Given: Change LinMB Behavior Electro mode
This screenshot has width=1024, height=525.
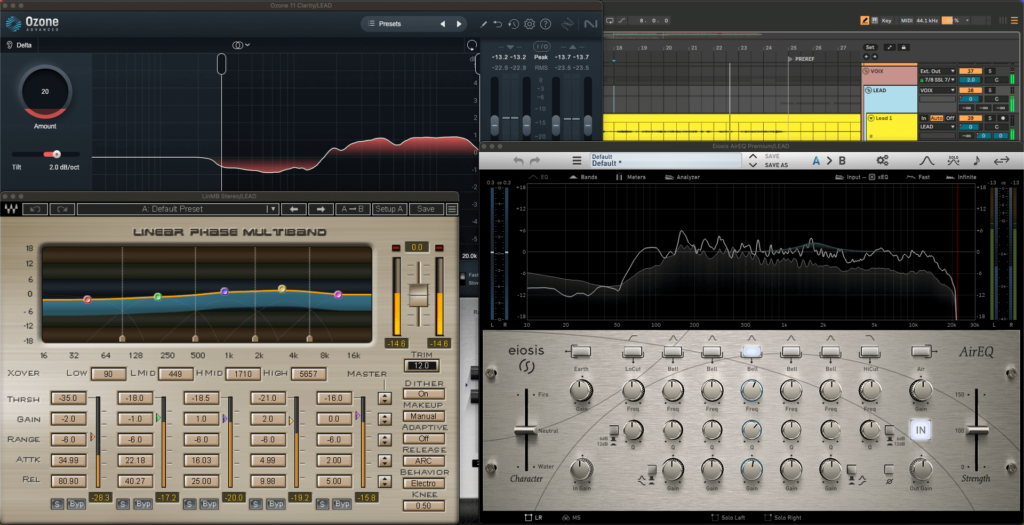Looking at the screenshot, I should point(423,483).
